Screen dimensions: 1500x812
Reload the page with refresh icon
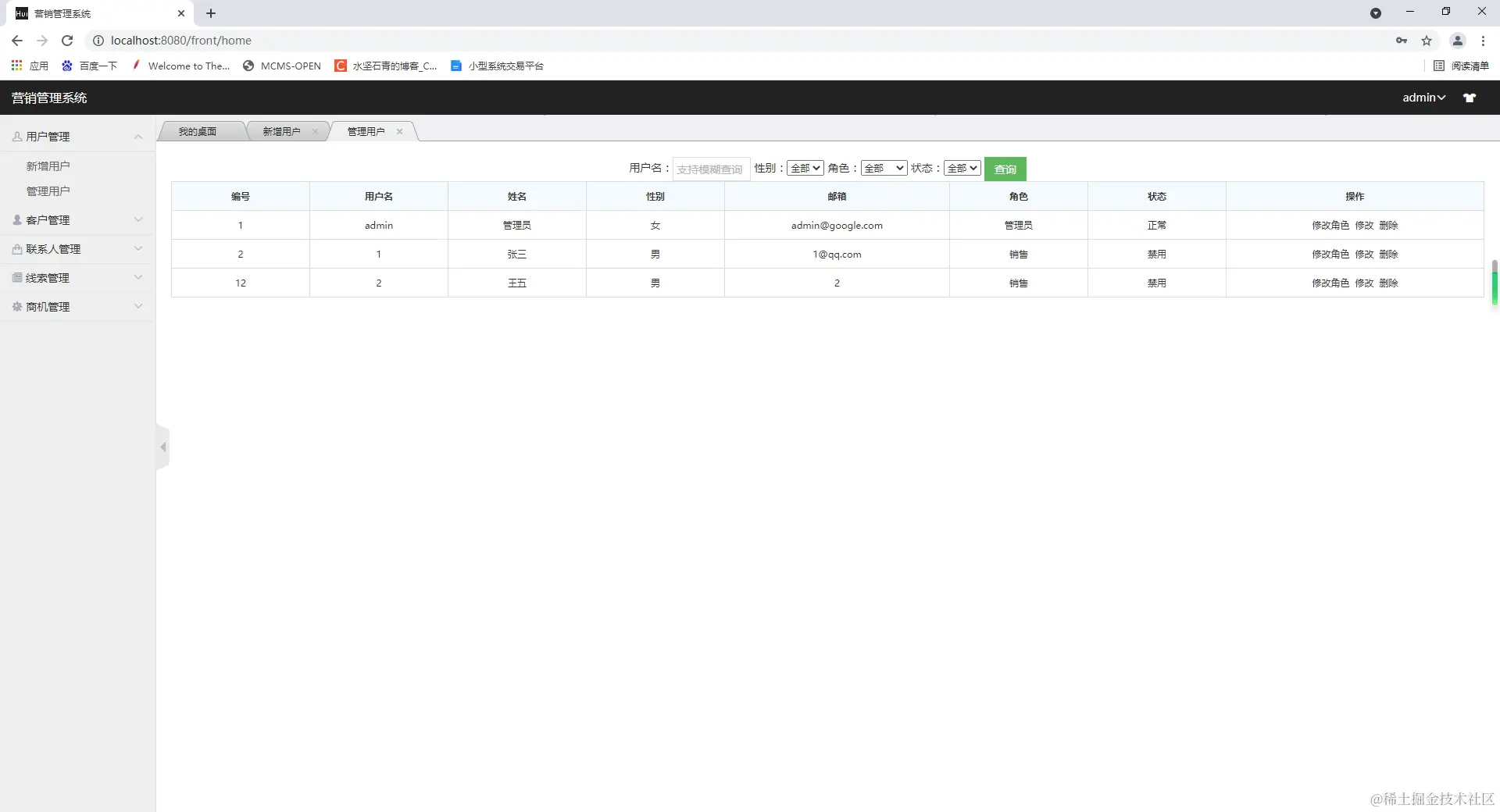coord(67,41)
